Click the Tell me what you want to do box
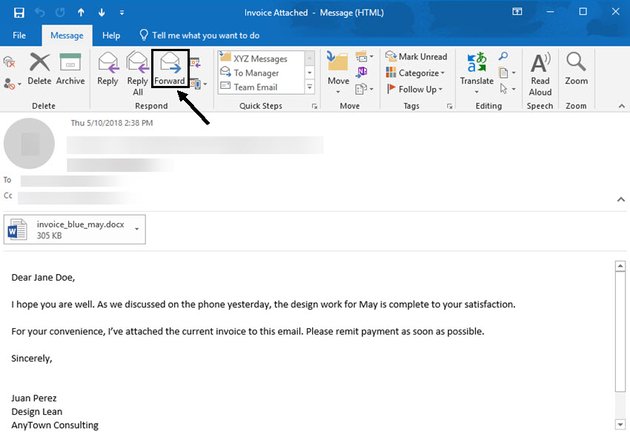The height and width of the screenshot is (434, 630). click(200, 35)
